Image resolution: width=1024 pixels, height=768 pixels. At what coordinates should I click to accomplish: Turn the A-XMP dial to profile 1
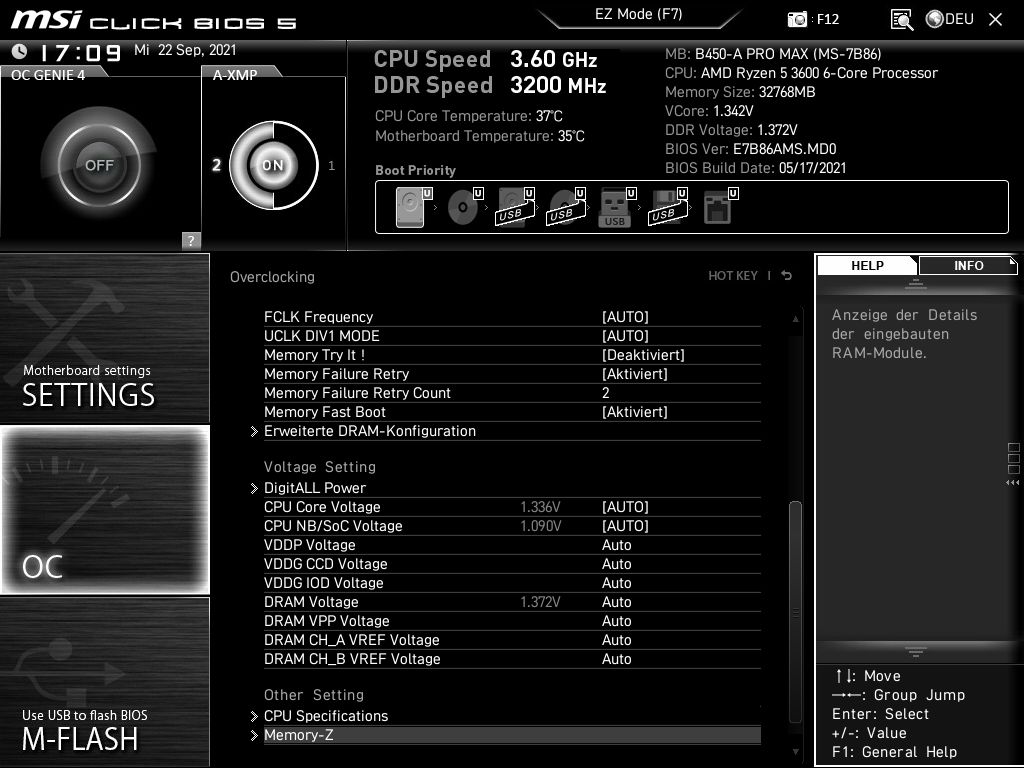[x=330, y=166]
